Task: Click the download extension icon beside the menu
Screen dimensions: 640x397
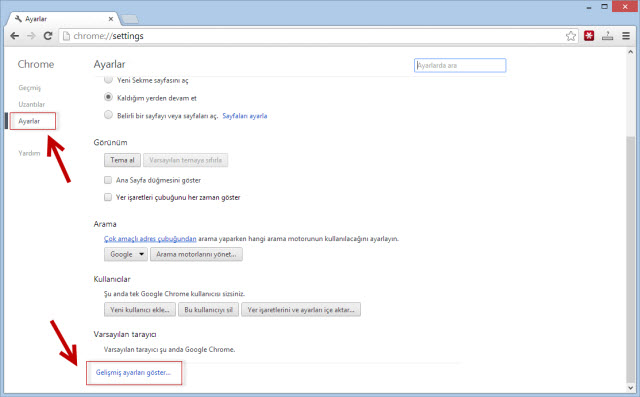Action: pos(607,36)
